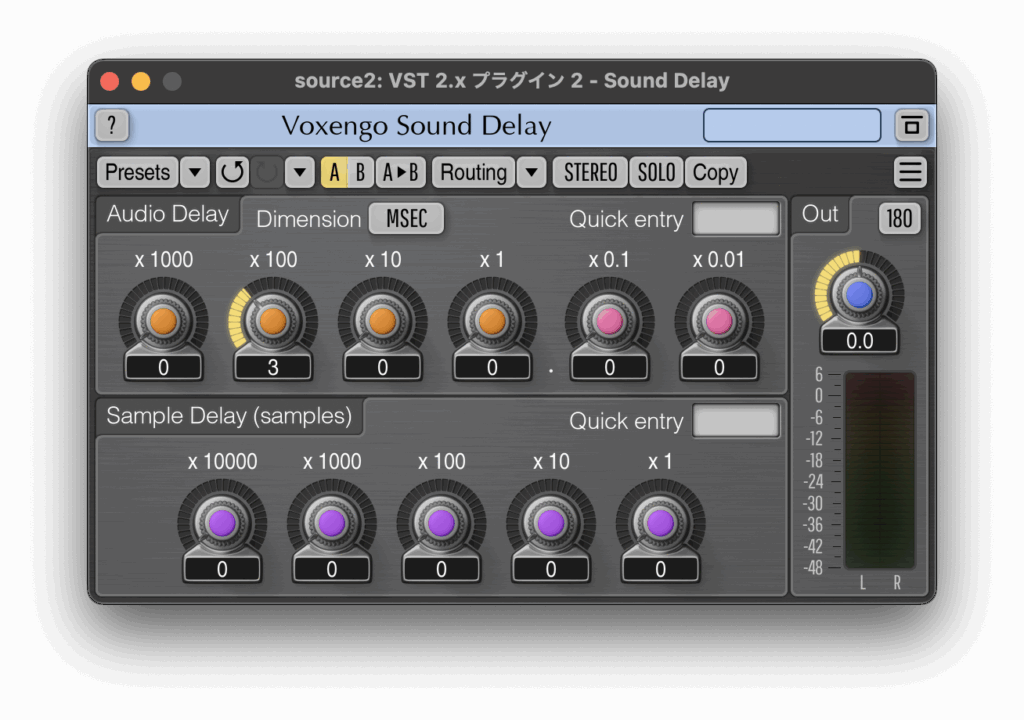Click the Voxengo Sound Delay title
Image resolution: width=1024 pixels, height=720 pixels.
tap(416, 125)
